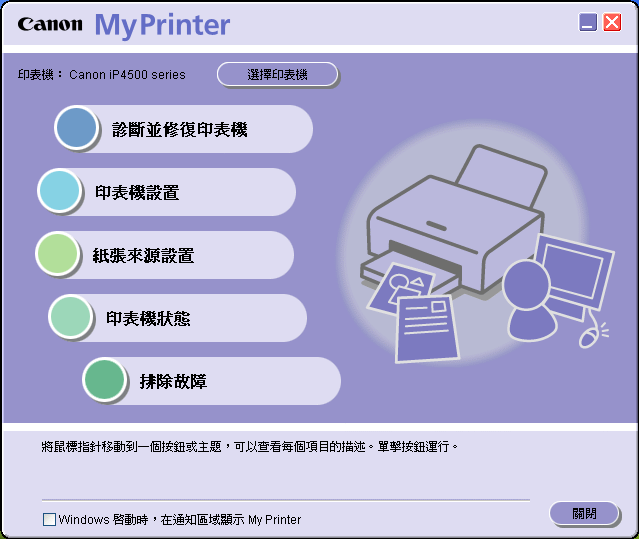This screenshot has height=539, width=639.
Task: Click the Canon iP4500 series printer name
Action: tap(127, 75)
